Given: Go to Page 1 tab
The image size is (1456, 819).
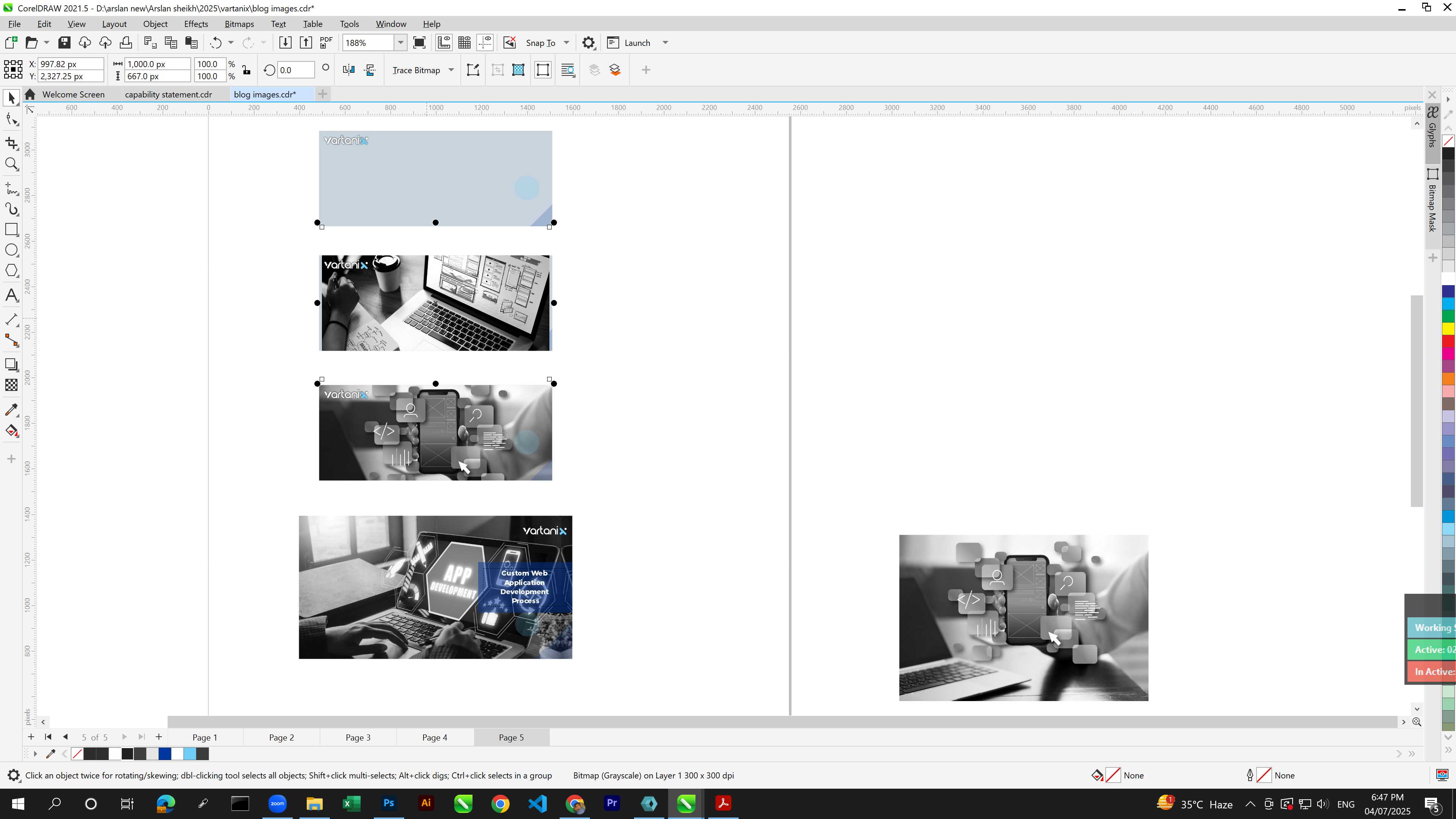Looking at the screenshot, I should pyautogui.click(x=205, y=737).
